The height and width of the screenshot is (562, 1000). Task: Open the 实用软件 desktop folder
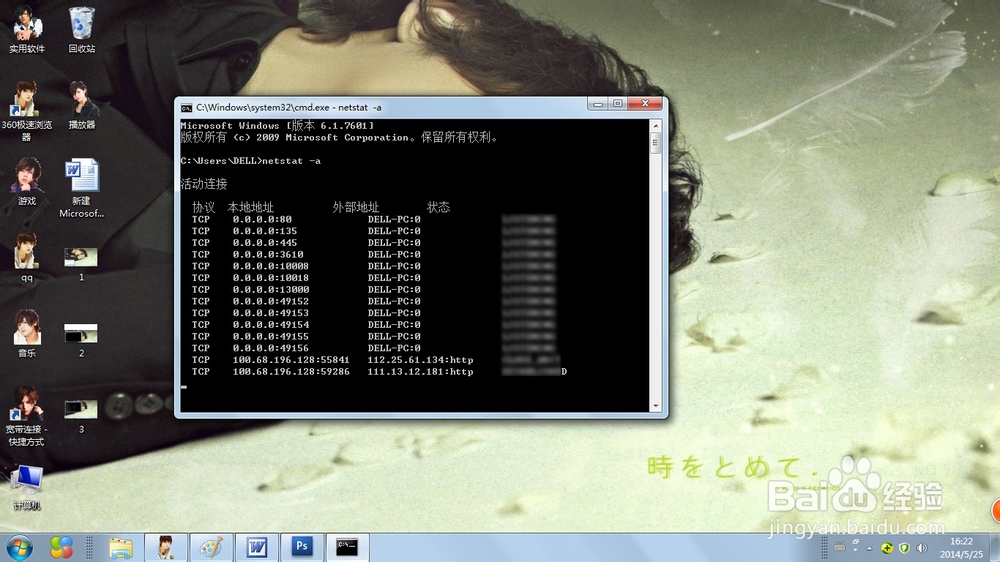click(27, 29)
